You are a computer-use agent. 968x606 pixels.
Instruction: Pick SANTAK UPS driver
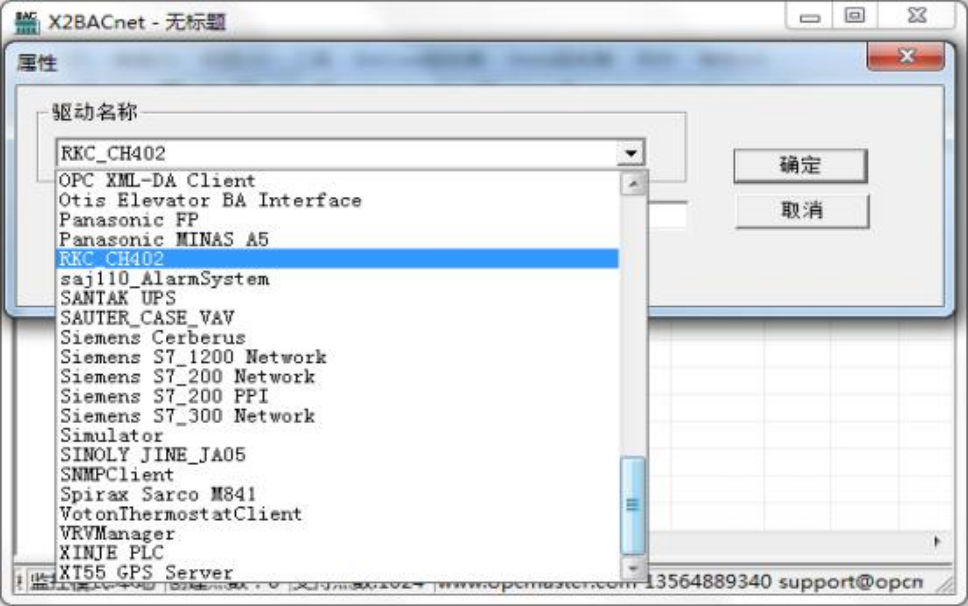(338, 298)
